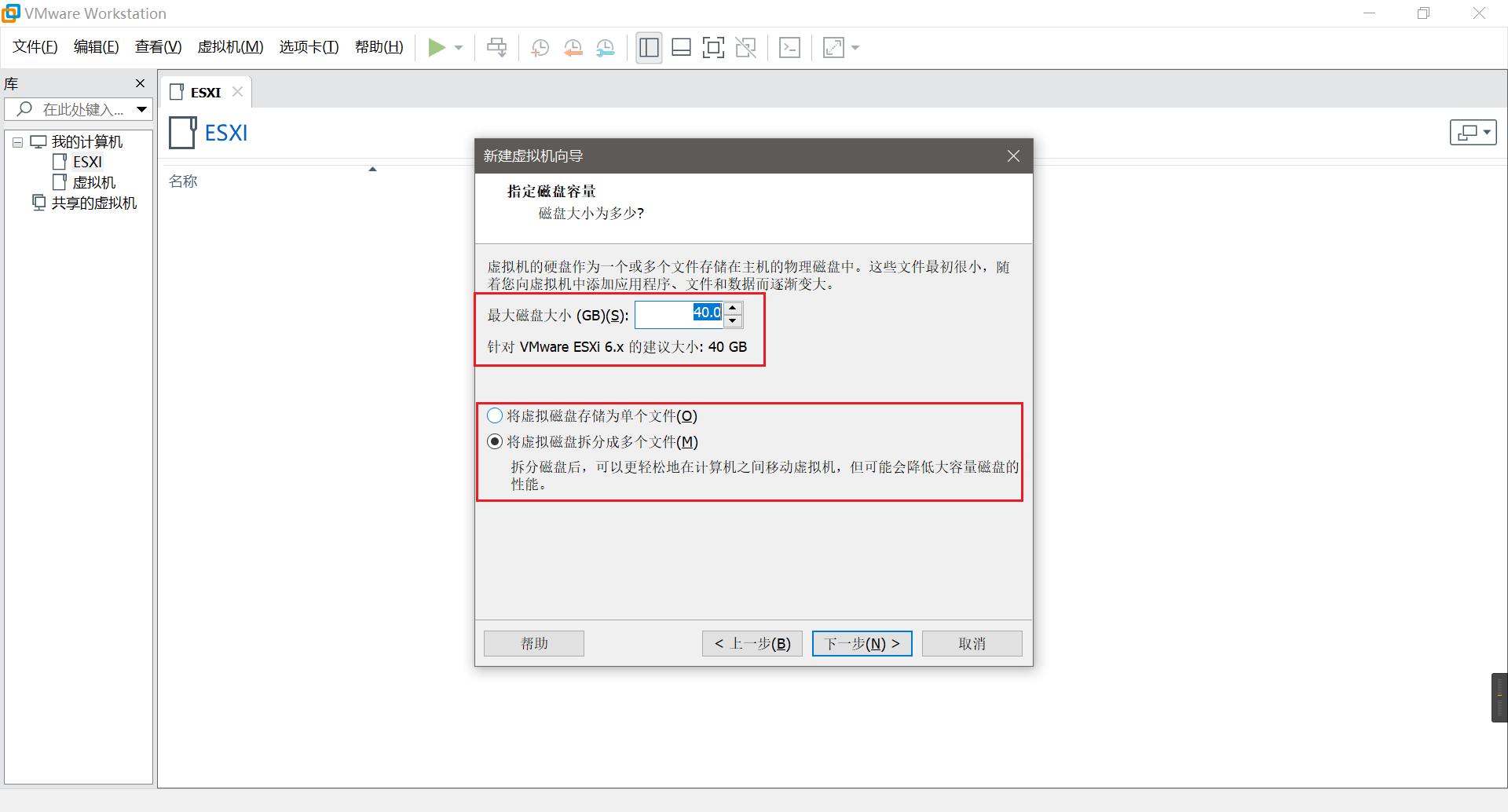The width and height of the screenshot is (1508, 812).
Task: Open the view mode dropdown at top right
Action: pos(1473,133)
